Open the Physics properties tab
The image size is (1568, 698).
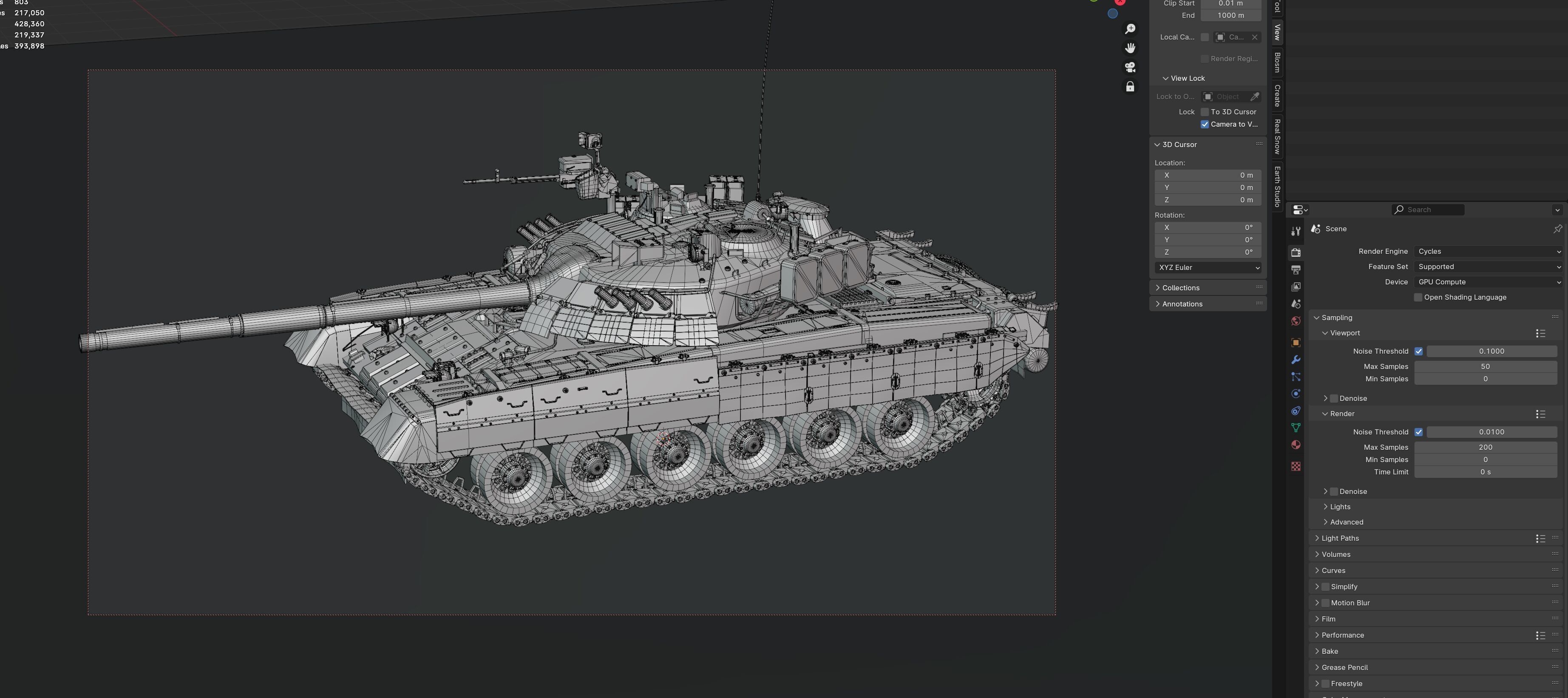[x=1296, y=394]
